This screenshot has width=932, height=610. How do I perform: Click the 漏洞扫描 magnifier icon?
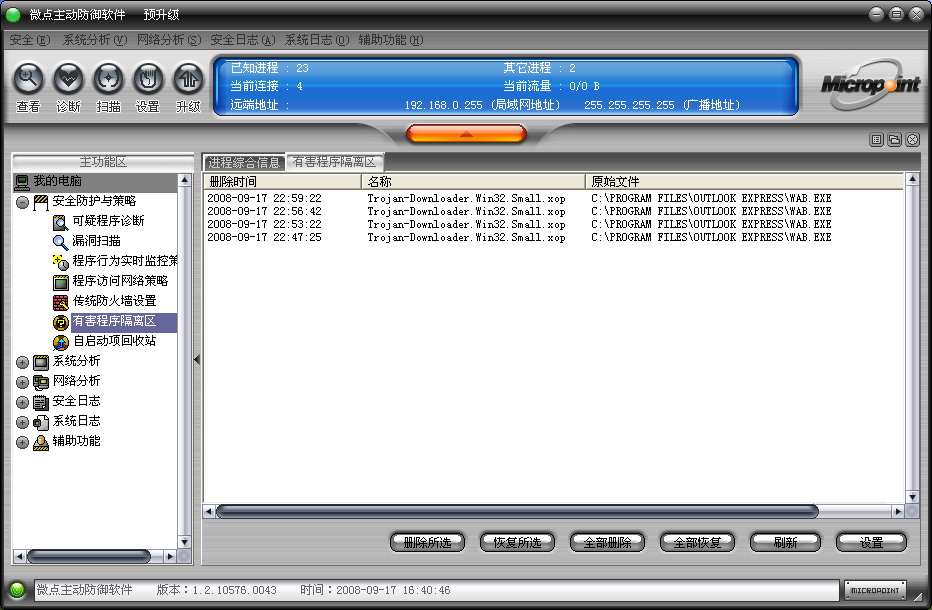(x=61, y=242)
